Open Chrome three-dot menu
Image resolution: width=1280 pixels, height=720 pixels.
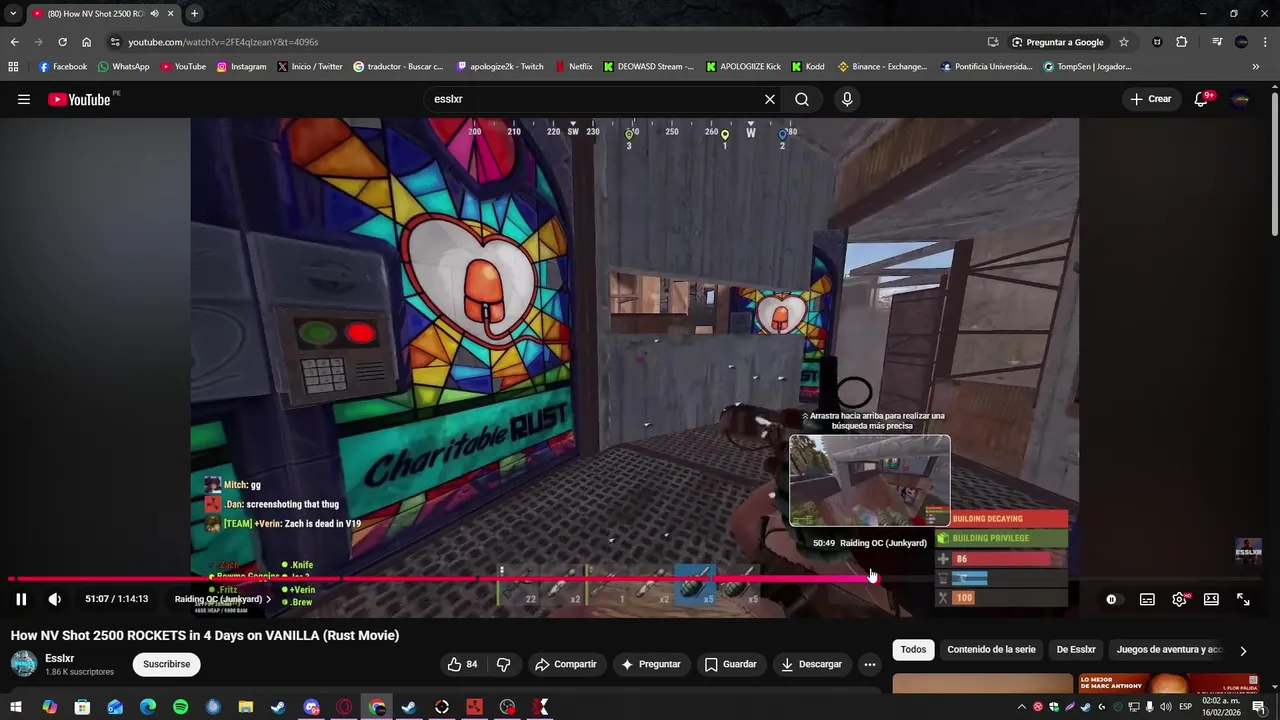(1266, 42)
